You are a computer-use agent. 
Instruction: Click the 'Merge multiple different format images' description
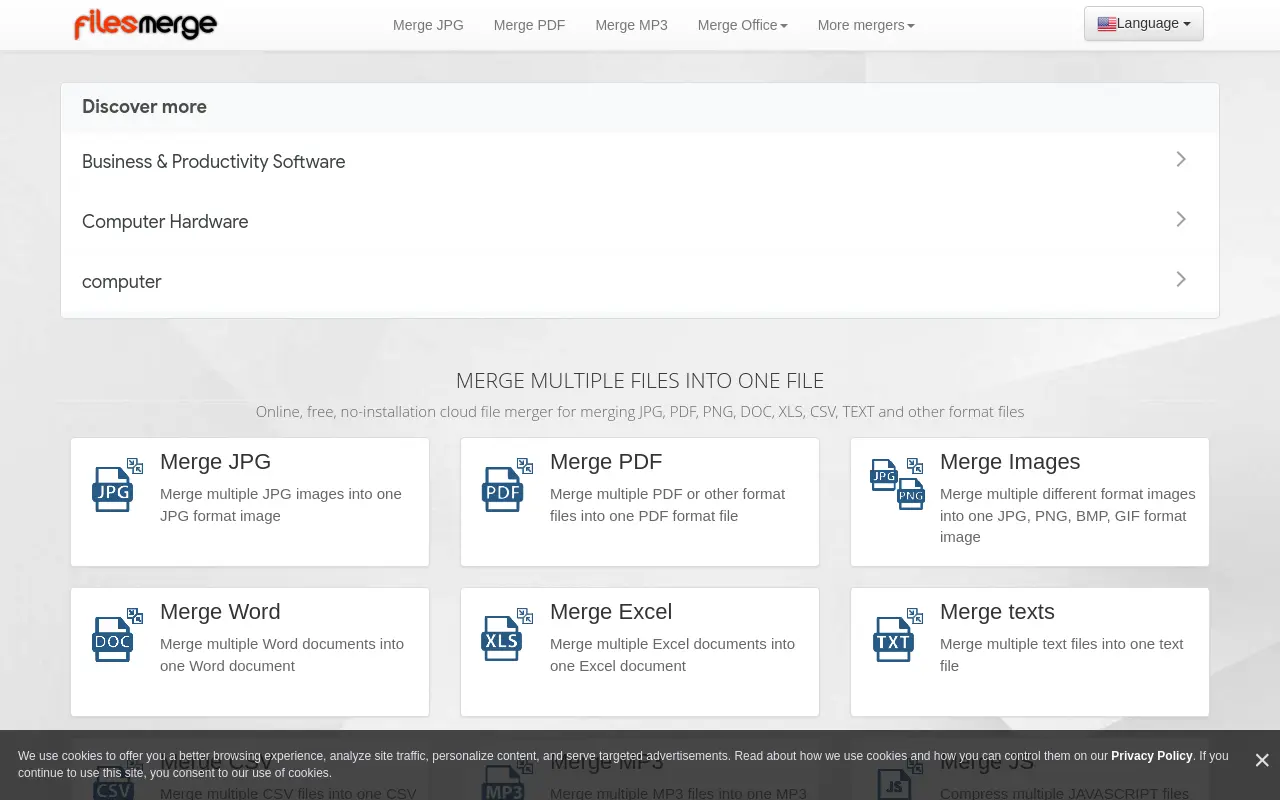coord(1068,515)
